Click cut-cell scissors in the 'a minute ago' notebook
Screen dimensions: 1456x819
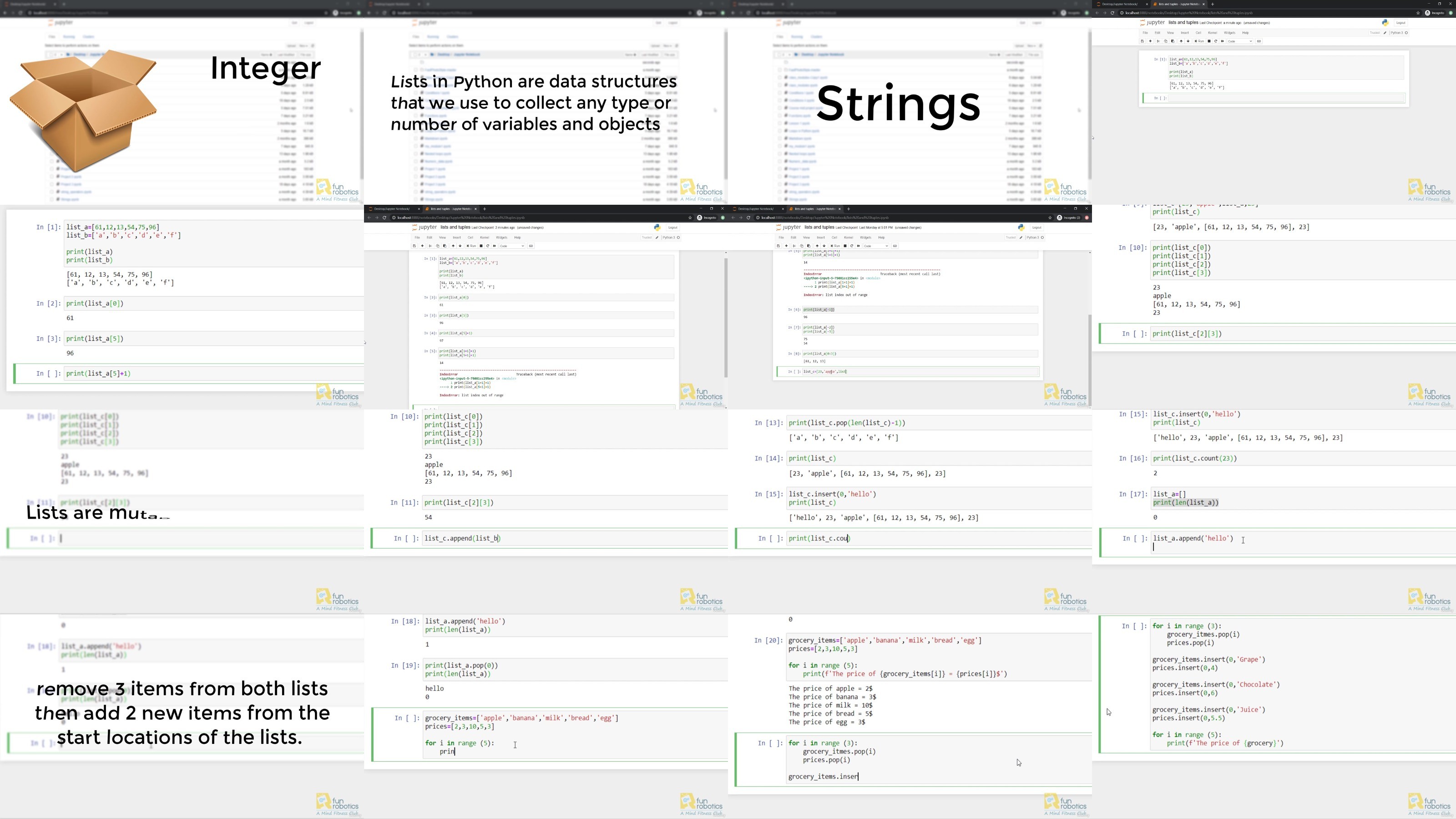coord(1159,41)
